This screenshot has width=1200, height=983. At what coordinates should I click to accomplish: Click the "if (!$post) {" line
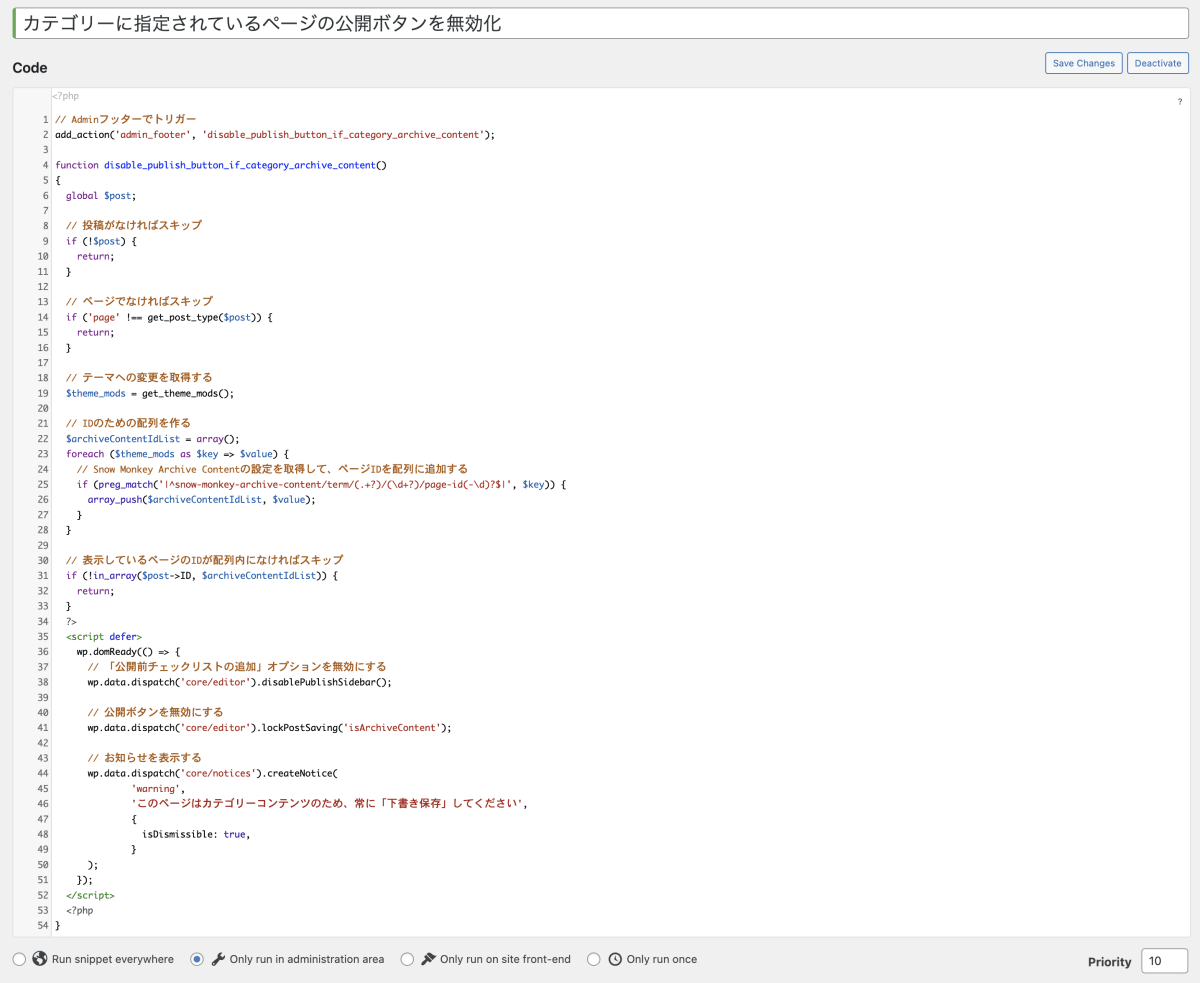click(101, 241)
